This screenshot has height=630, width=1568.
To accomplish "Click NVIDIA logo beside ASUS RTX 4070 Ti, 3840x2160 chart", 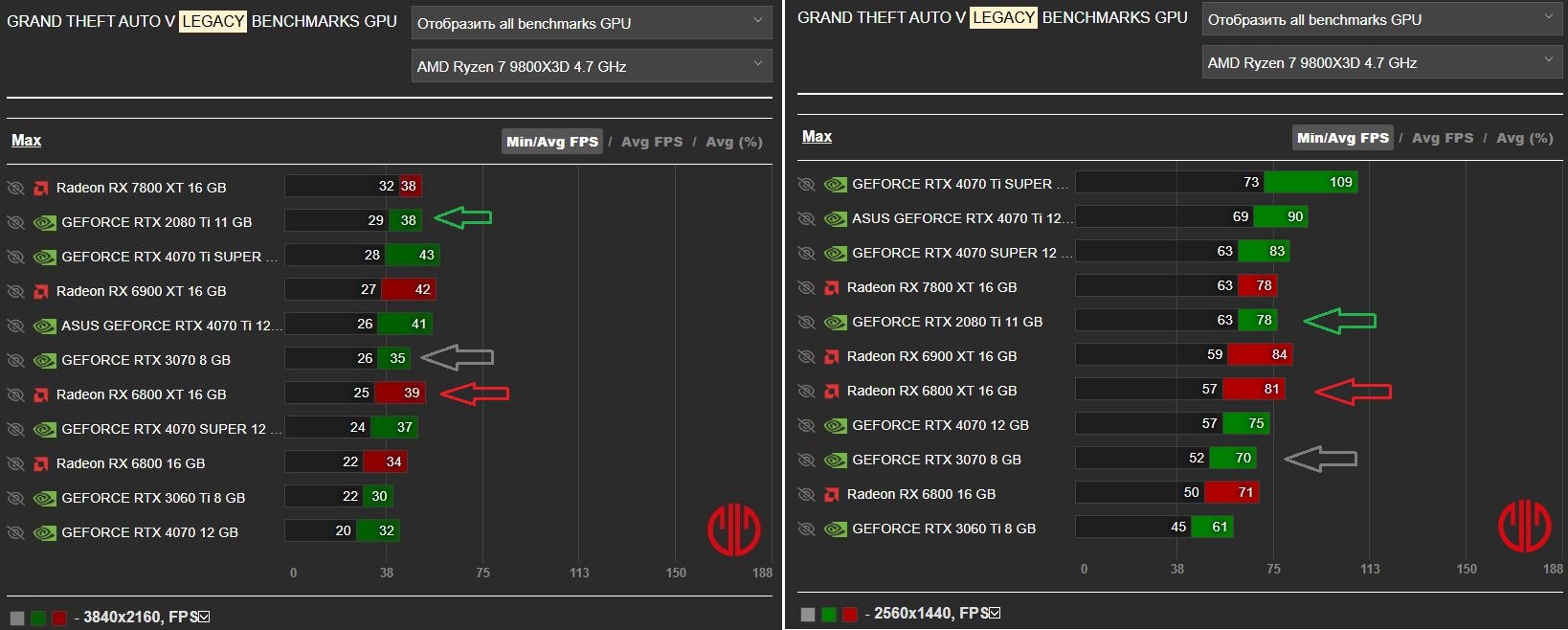I will tap(44, 326).
